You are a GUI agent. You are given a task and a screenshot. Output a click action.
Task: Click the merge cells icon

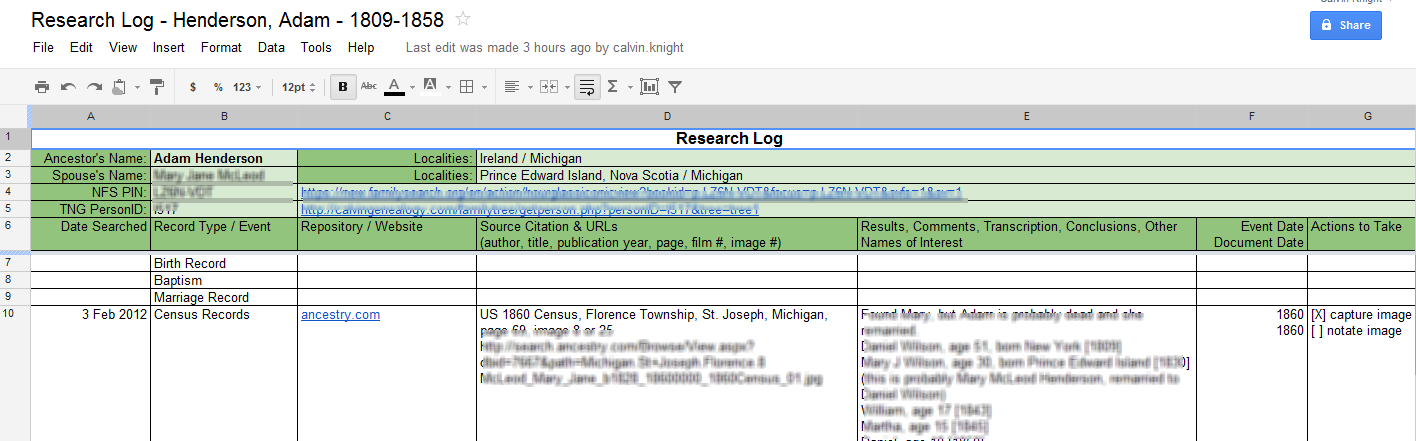pyautogui.click(x=547, y=87)
